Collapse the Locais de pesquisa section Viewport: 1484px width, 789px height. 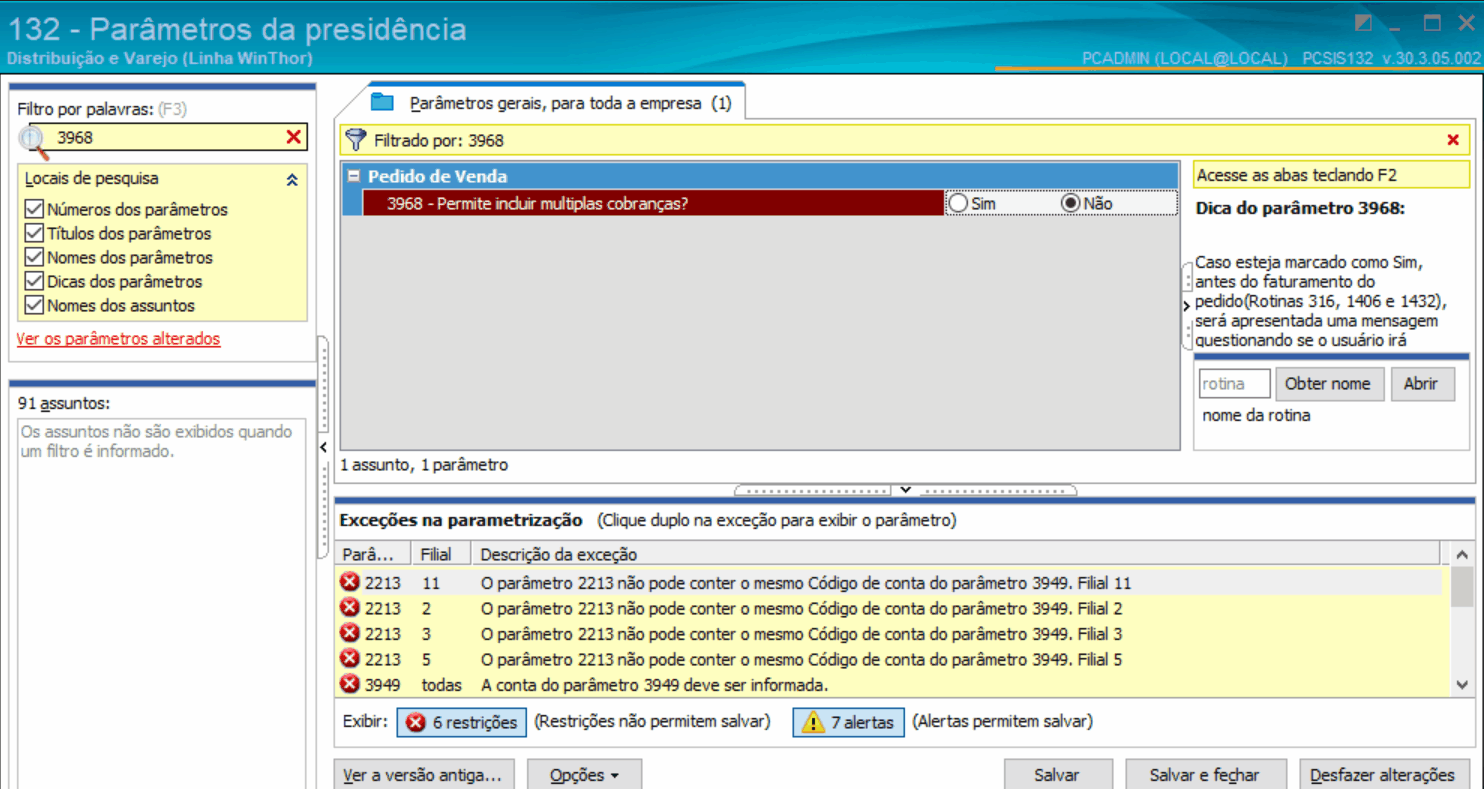[292, 180]
